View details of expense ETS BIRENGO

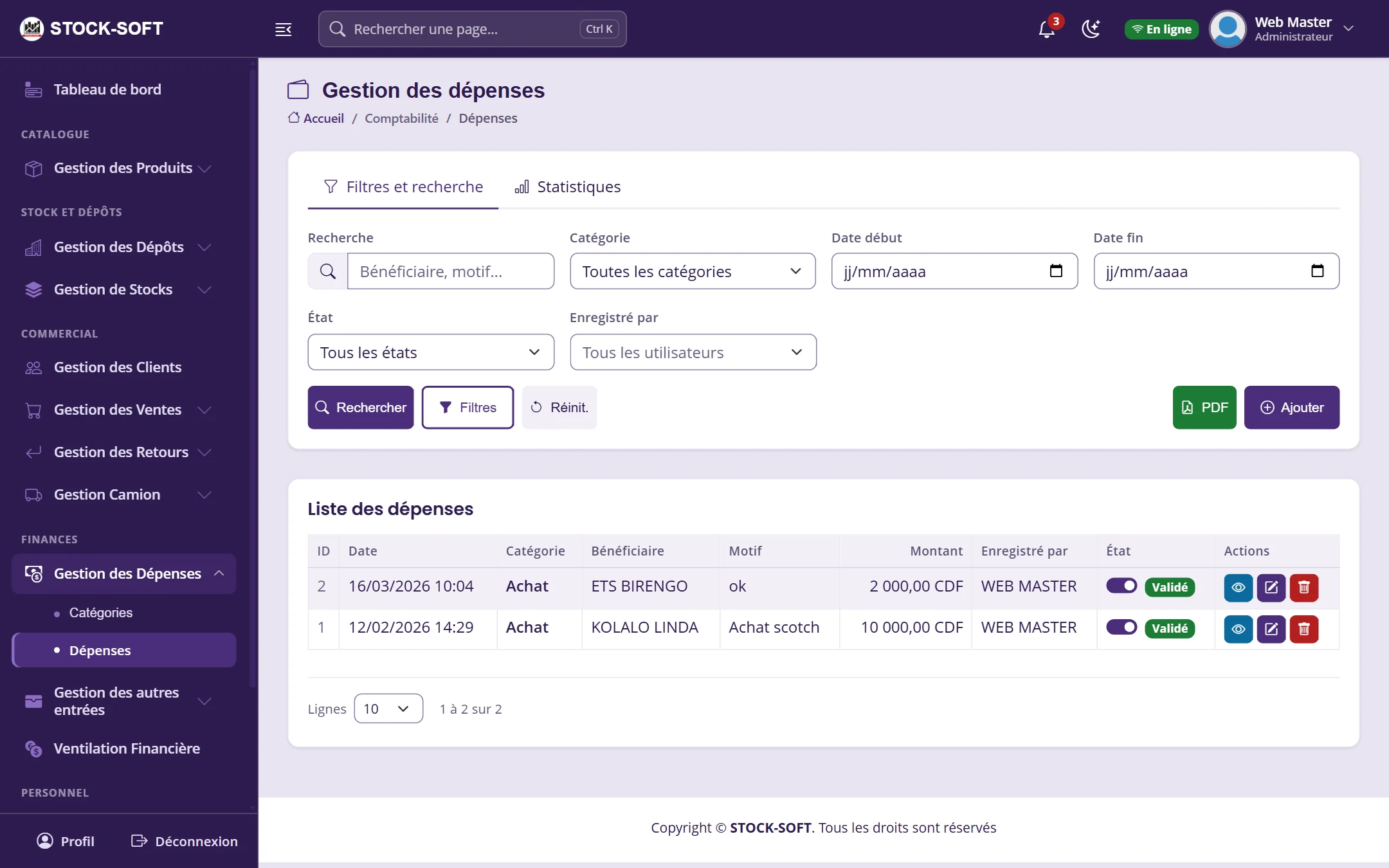[x=1238, y=587]
